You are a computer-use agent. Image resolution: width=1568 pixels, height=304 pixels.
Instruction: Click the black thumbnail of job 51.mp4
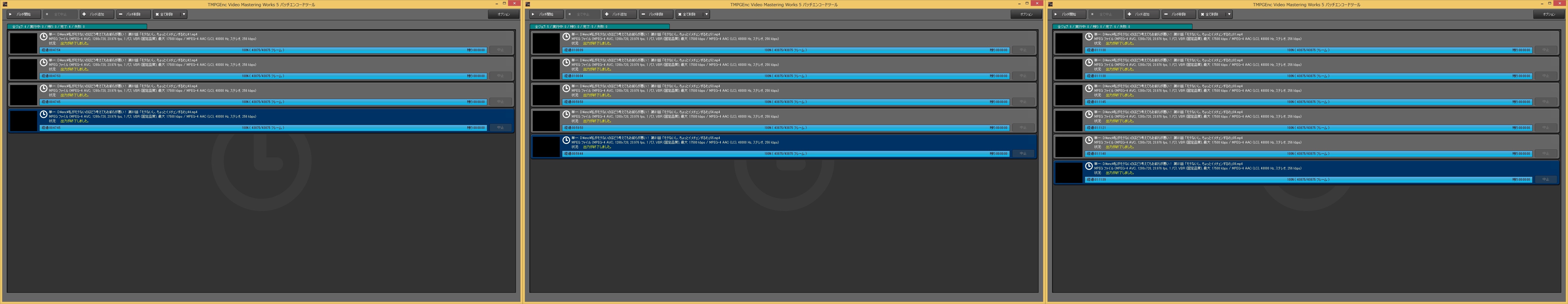(546, 43)
